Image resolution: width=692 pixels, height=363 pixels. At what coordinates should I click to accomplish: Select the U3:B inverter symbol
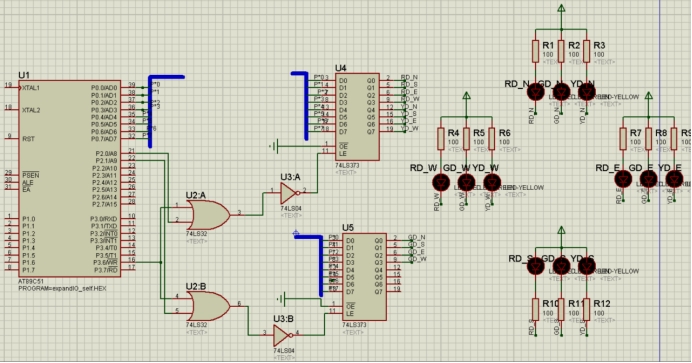coord(282,335)
